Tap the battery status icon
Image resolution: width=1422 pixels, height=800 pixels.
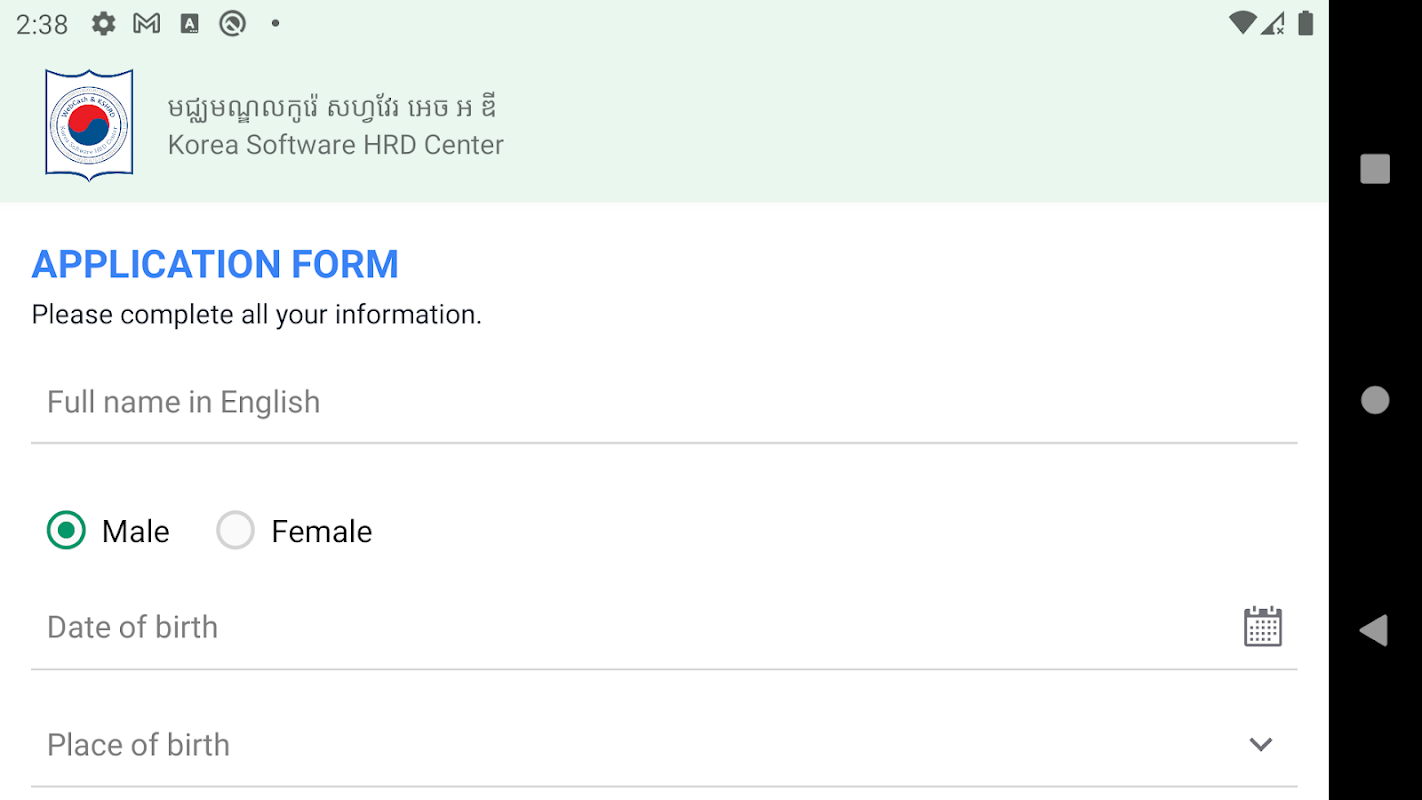1305,23
